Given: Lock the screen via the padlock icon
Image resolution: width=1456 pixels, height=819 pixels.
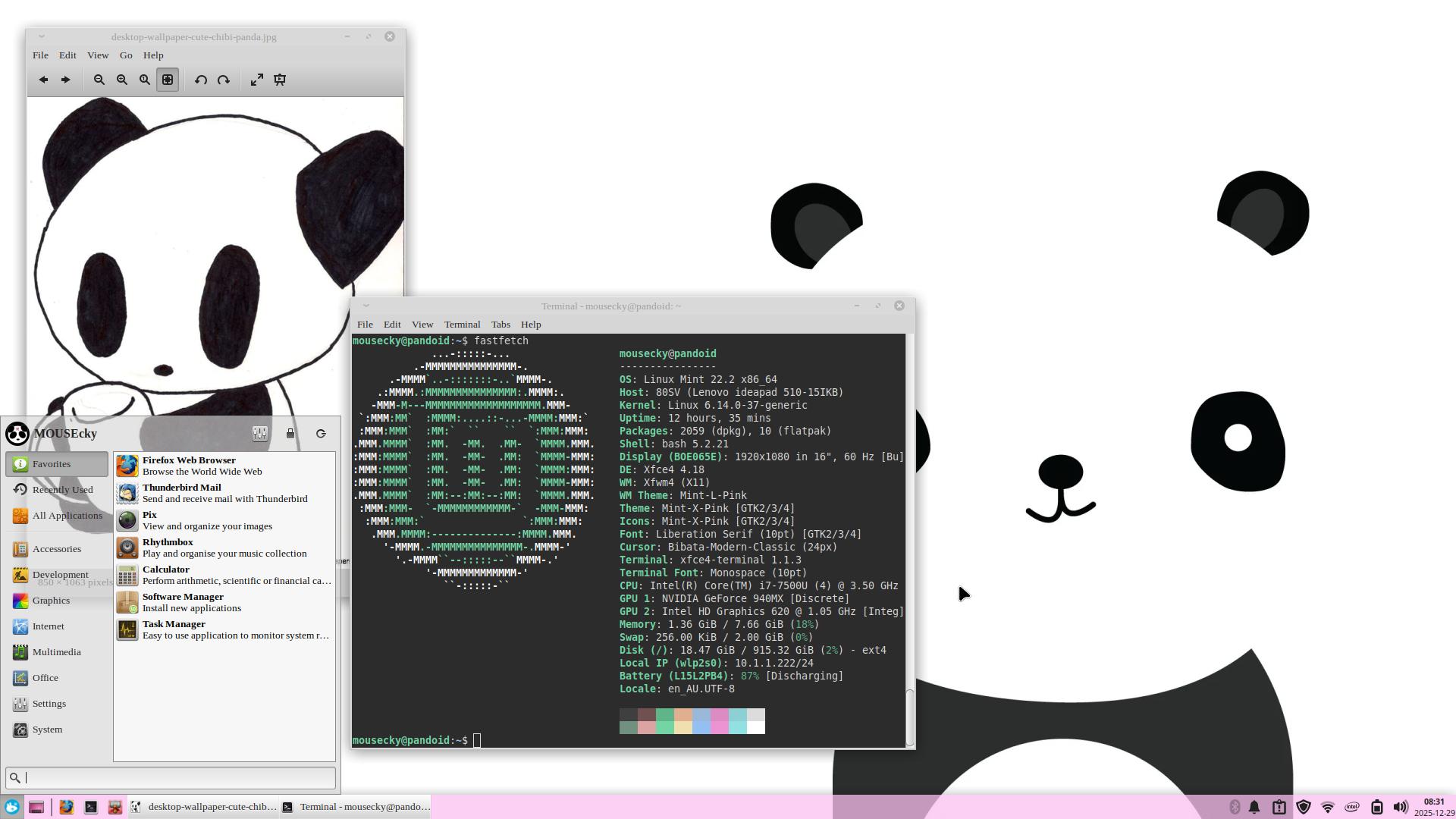Looking at the screenshot, I should click(290, 433).
